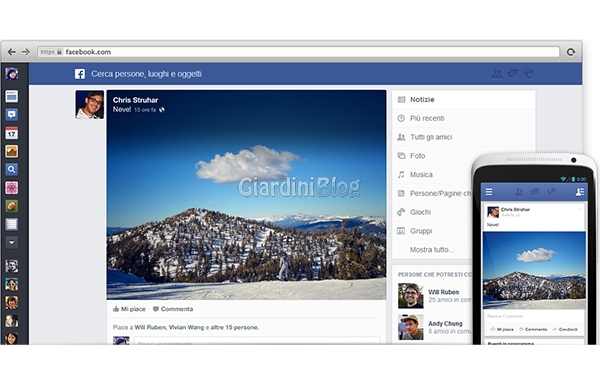
Task: Tap messages icon on phone header
Action: click(x=535, y=192)
